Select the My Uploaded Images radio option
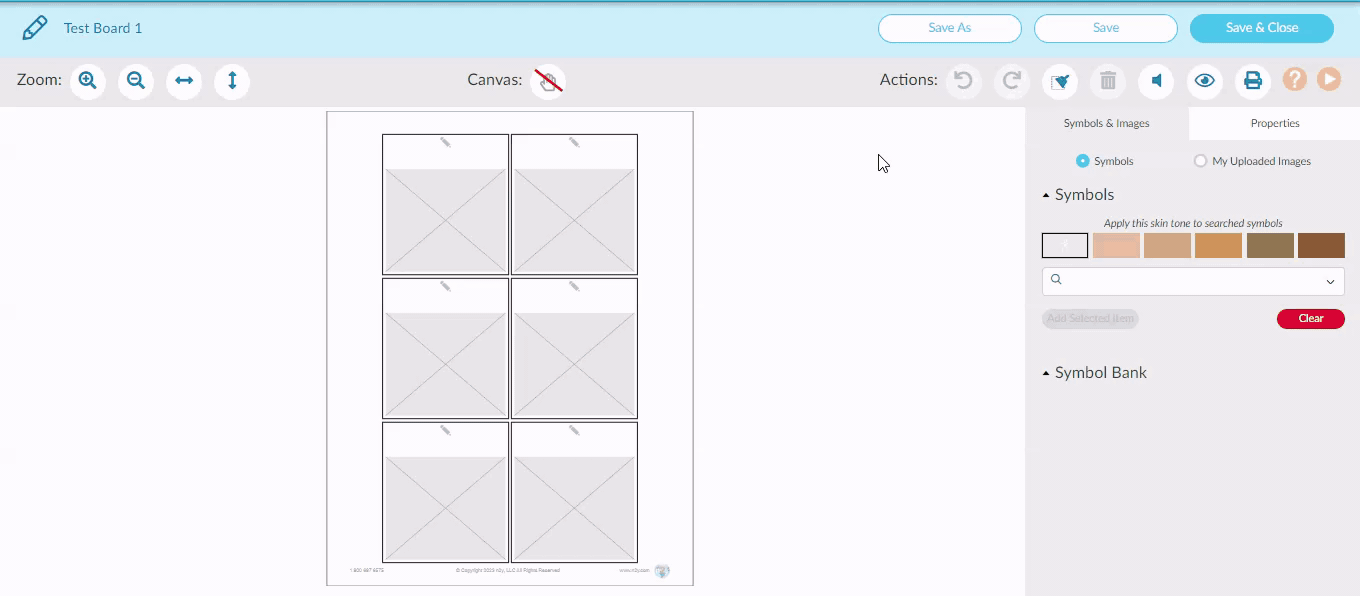1360x596 pixels. 1200,161
